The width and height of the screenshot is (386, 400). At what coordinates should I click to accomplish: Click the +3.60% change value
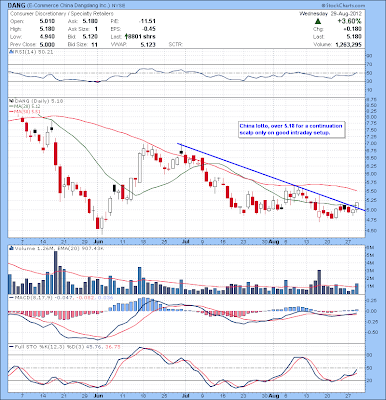point(349,21)
